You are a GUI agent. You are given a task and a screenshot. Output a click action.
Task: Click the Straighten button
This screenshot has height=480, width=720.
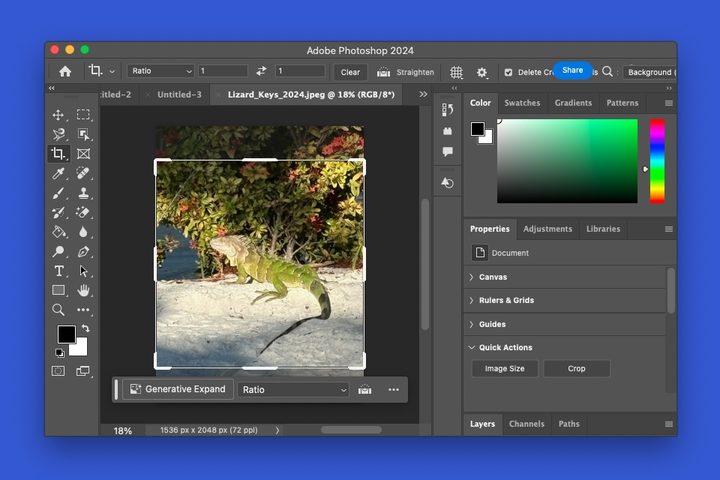point(405,72)
